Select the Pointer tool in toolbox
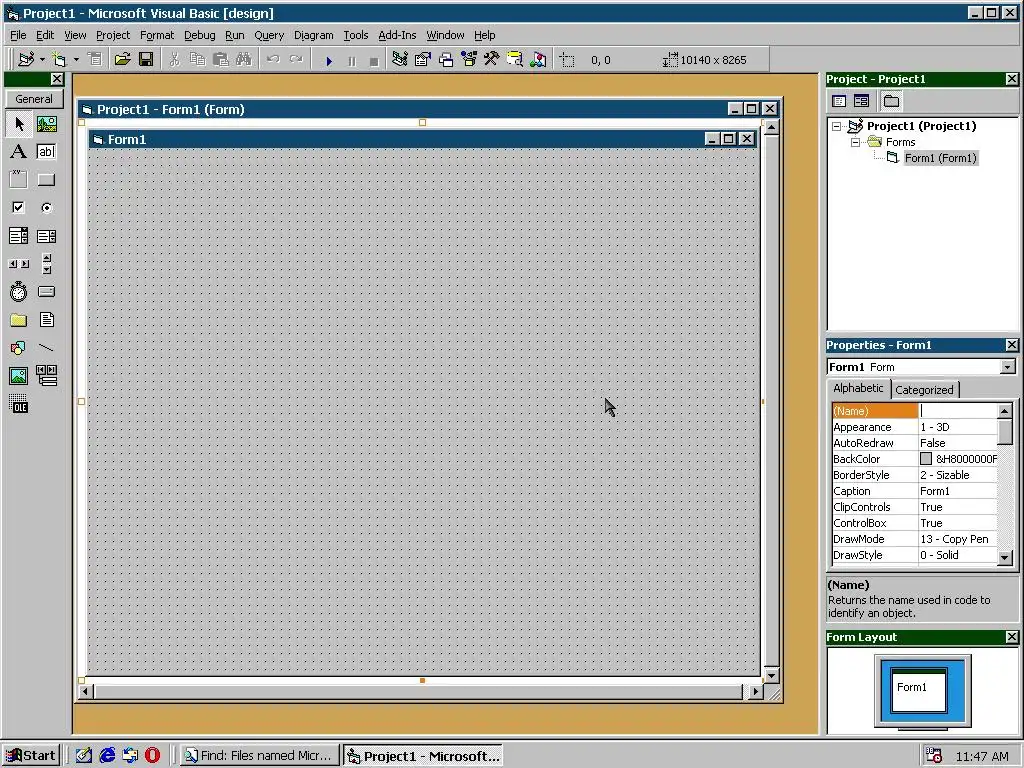 click(x=18, y=123)
